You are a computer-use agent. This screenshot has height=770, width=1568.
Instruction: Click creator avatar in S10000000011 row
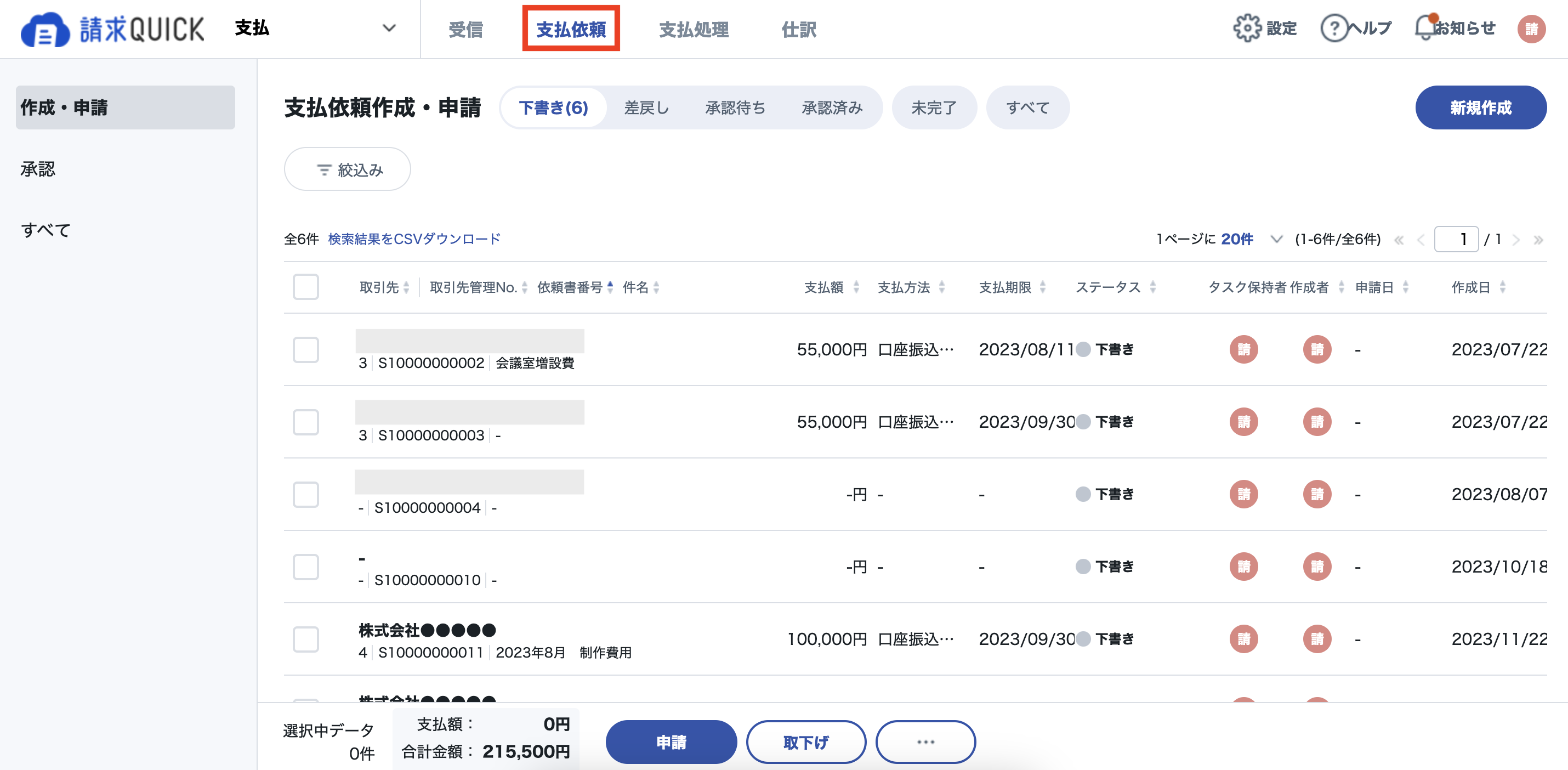(1317, 639)
